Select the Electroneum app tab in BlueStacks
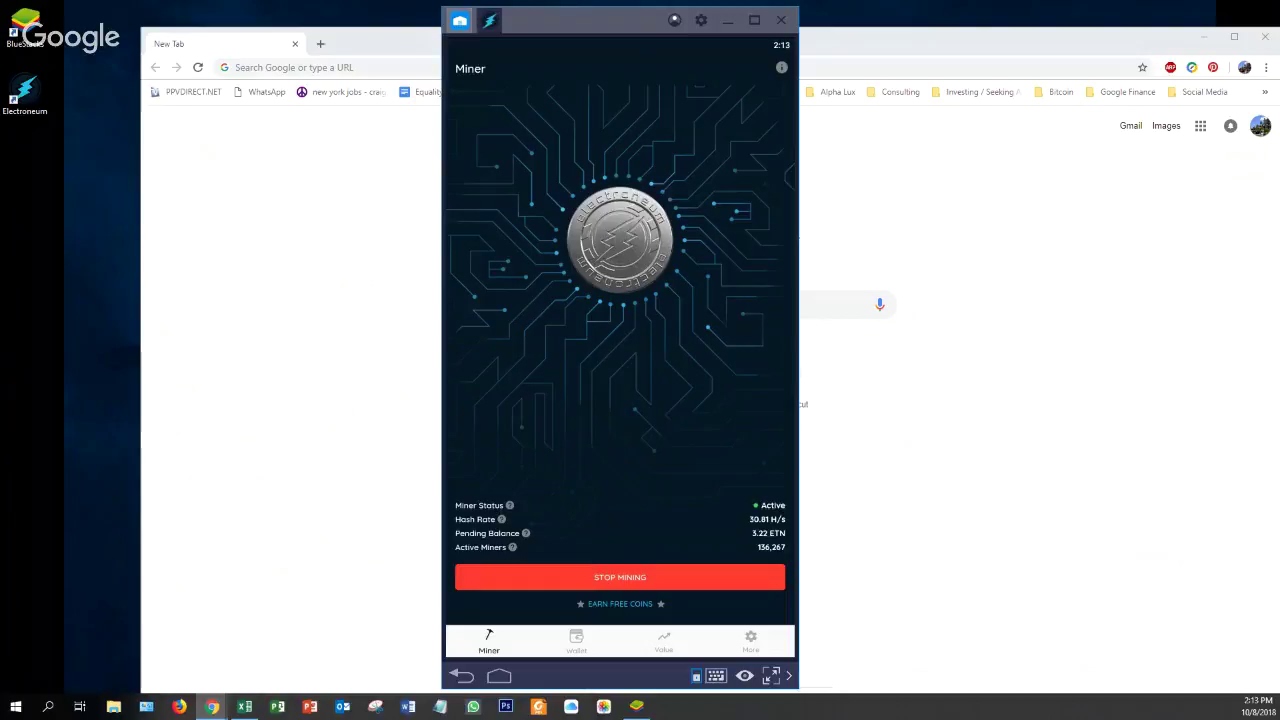The height and width of the screenshot is (720, 1280). point(490,20)
